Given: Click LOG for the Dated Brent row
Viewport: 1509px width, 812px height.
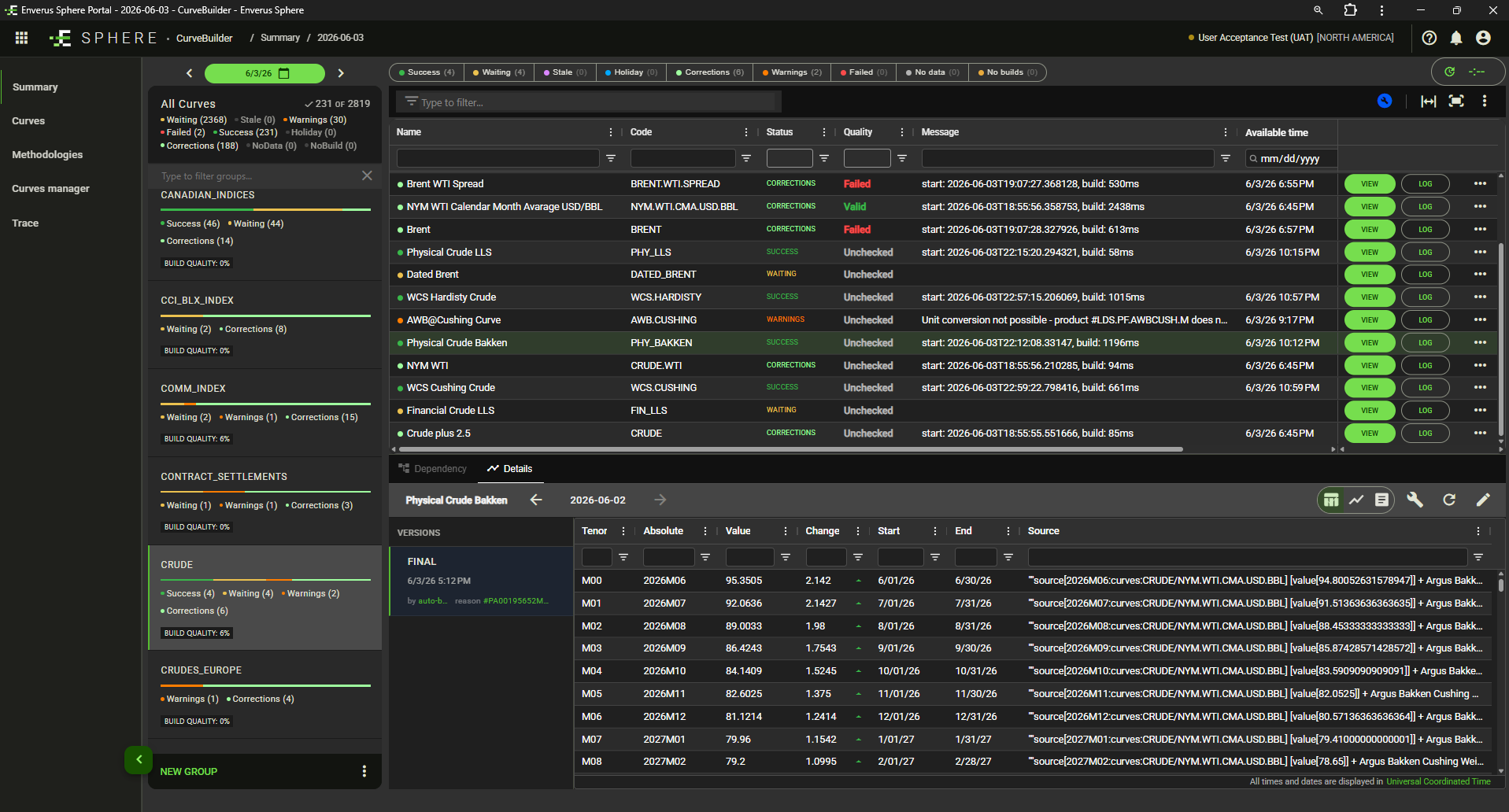Looking at the screenshot, I should tap(1426, 275).
